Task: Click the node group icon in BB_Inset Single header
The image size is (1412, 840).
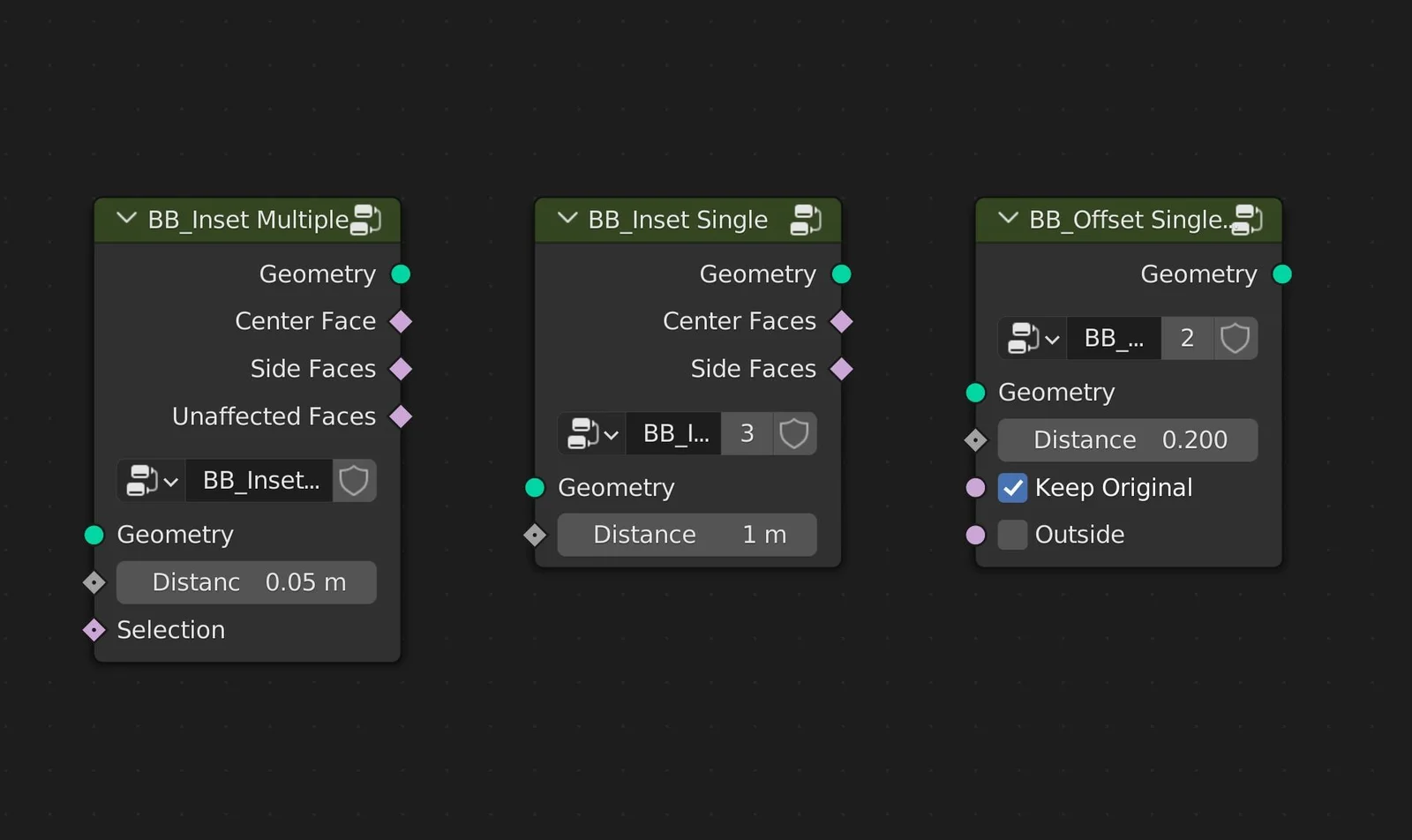Action: coord(804,220)
